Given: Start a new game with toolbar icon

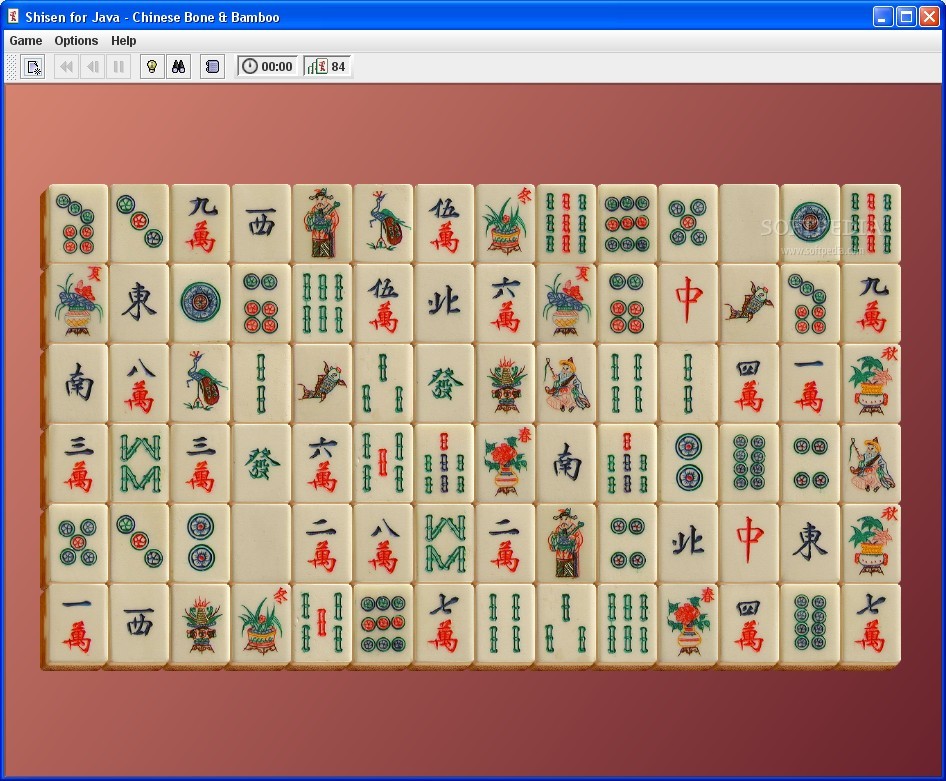Looking at the screenshot, I should click(x=33, y=66).
